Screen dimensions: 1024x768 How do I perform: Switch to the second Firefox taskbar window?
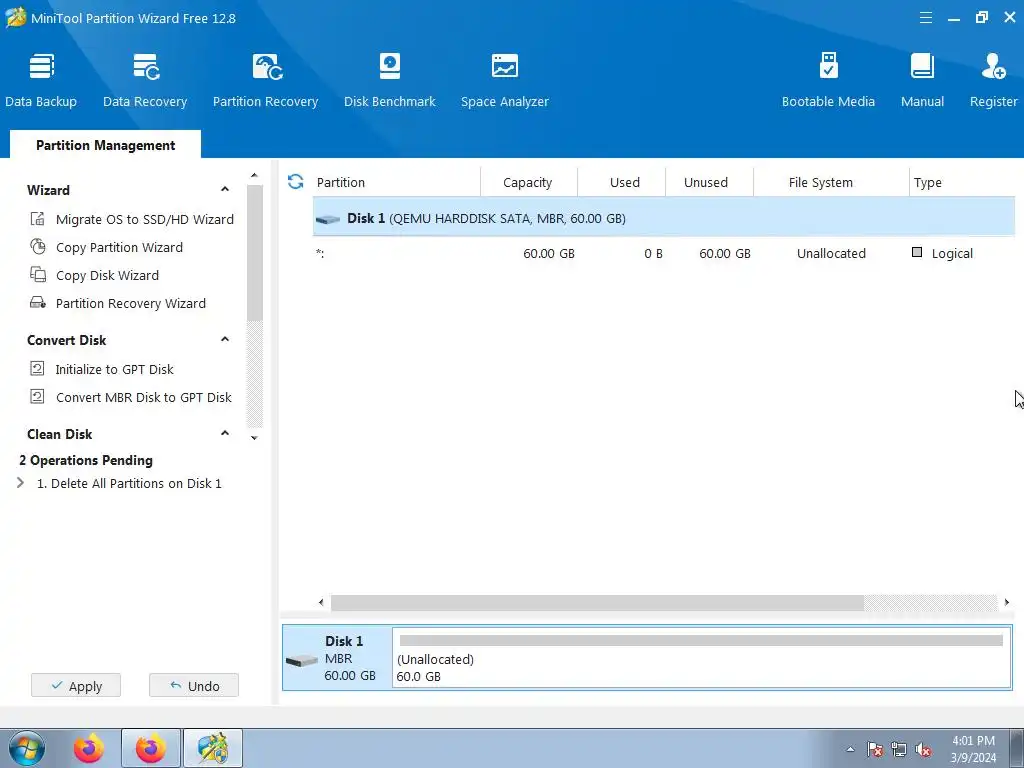click(x=151, y=748)
